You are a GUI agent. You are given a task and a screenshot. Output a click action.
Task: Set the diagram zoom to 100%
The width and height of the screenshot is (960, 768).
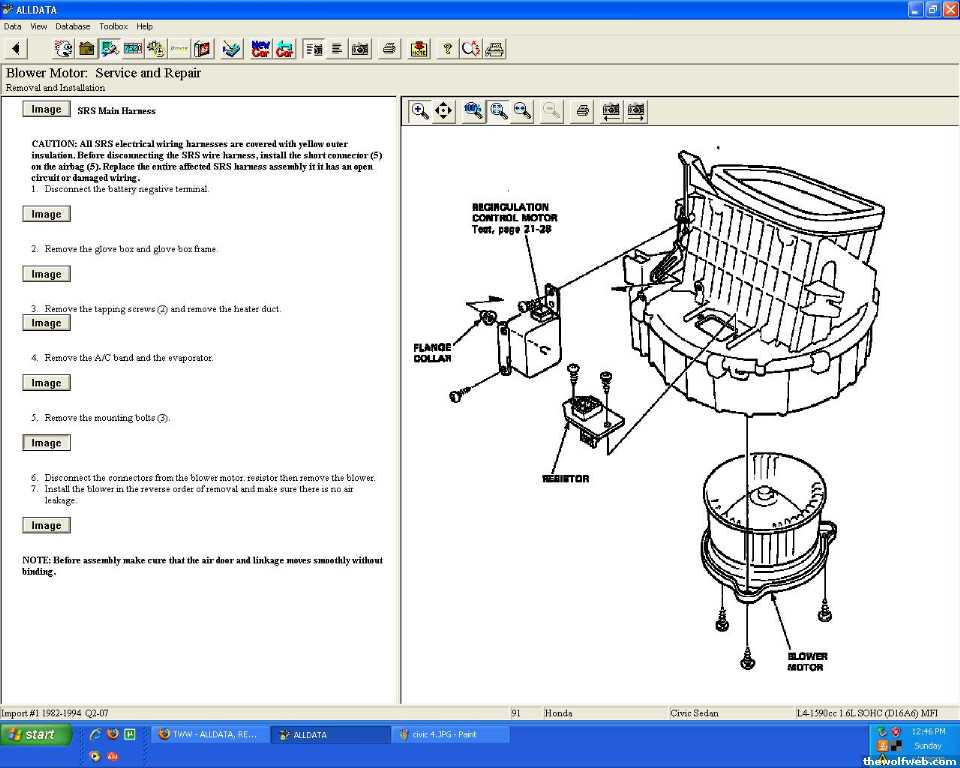pos(473,111)
